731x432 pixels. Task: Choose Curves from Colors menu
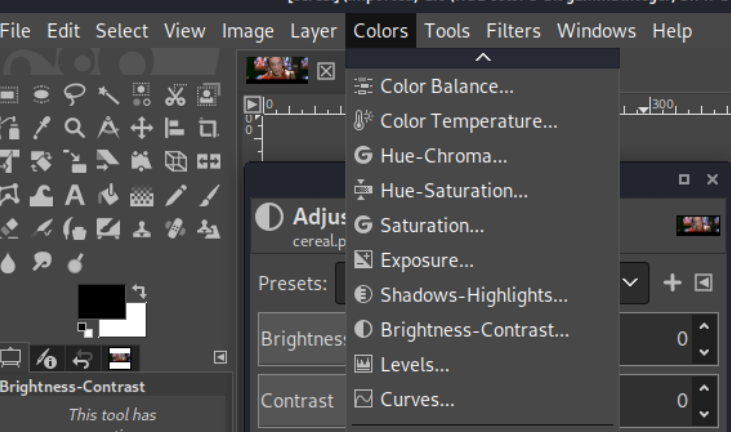tap(417, 400)
